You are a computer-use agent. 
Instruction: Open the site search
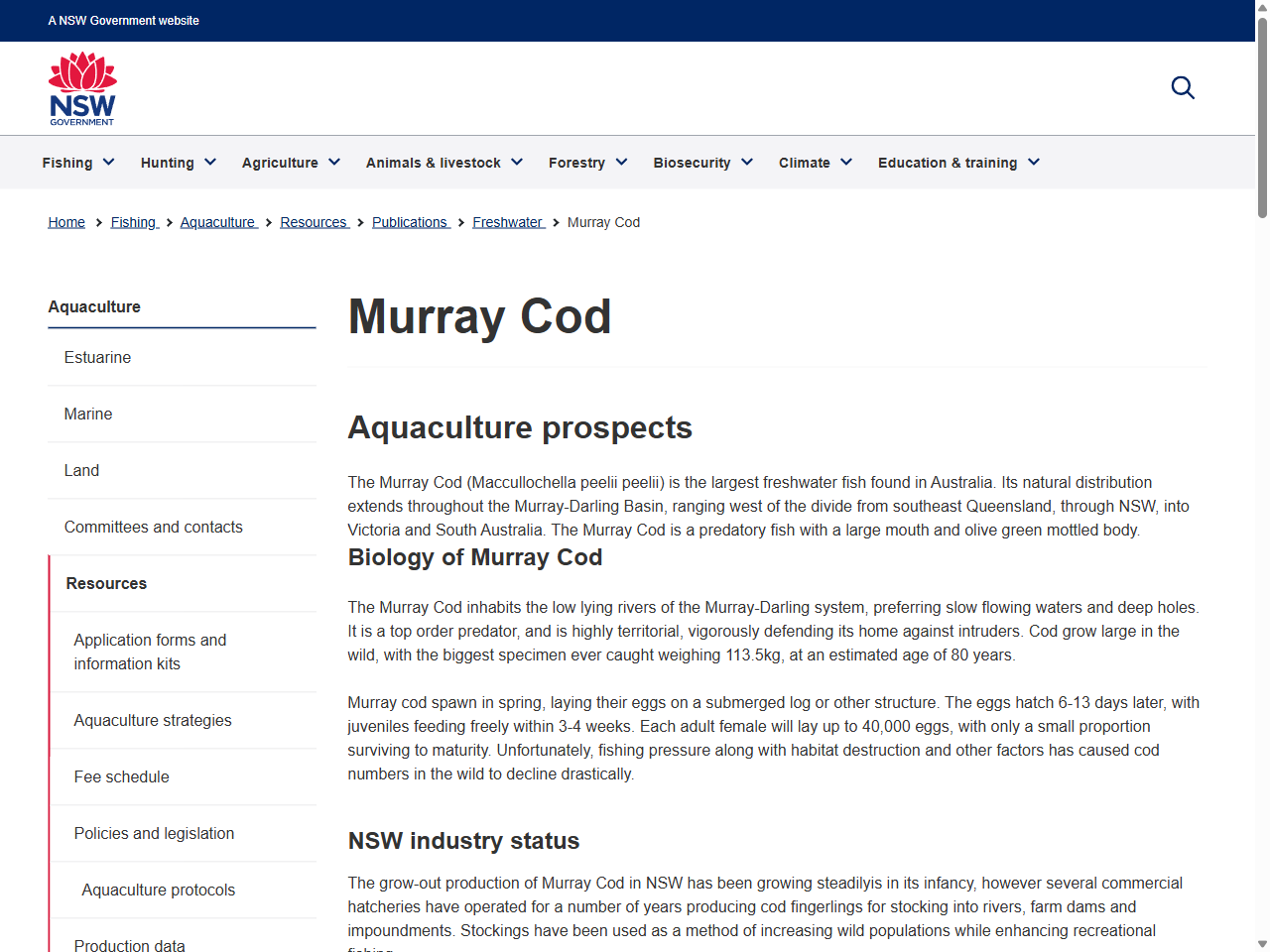[1183, 87]
